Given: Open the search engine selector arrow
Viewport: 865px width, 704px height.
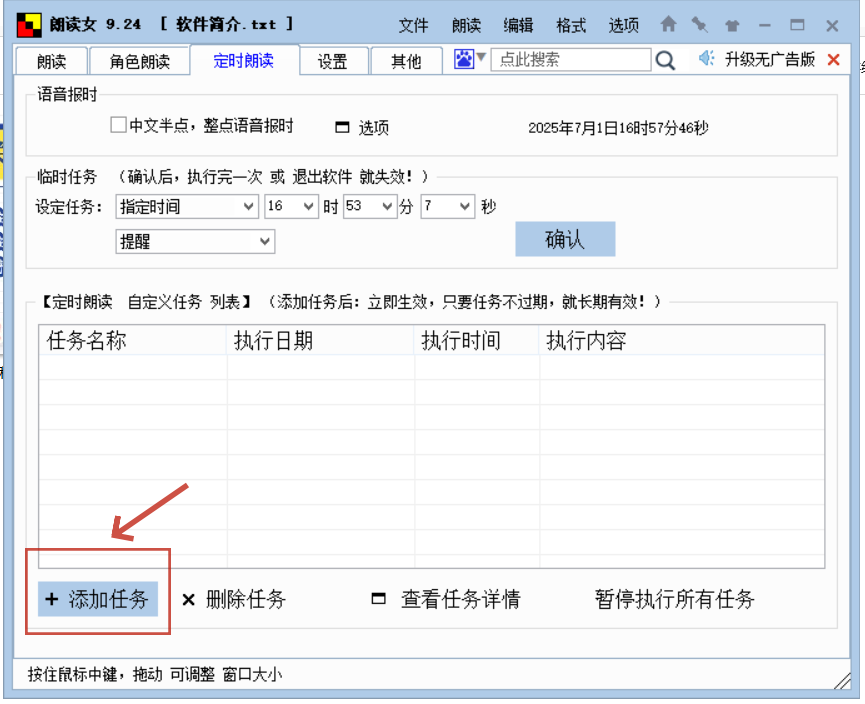Looking at the screenshot, I should pos(479,58).
